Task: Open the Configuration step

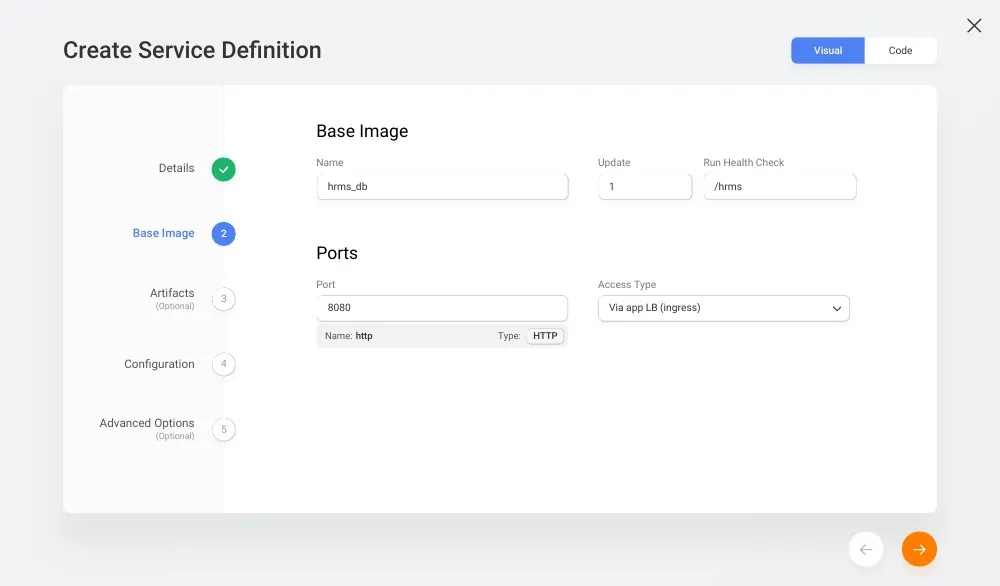Action: tap(159, 364)
